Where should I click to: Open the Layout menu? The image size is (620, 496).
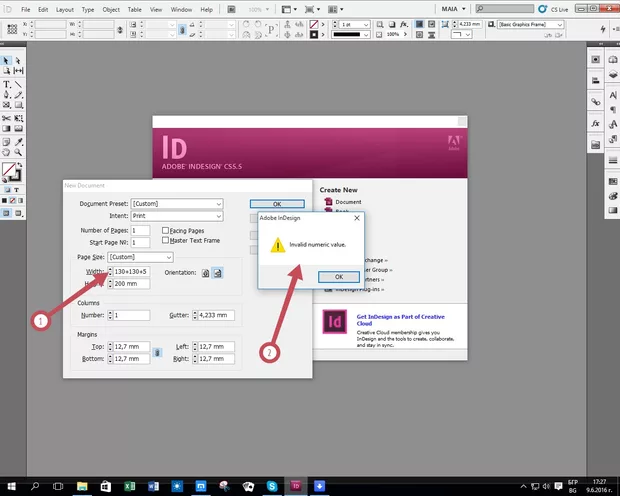65,8
